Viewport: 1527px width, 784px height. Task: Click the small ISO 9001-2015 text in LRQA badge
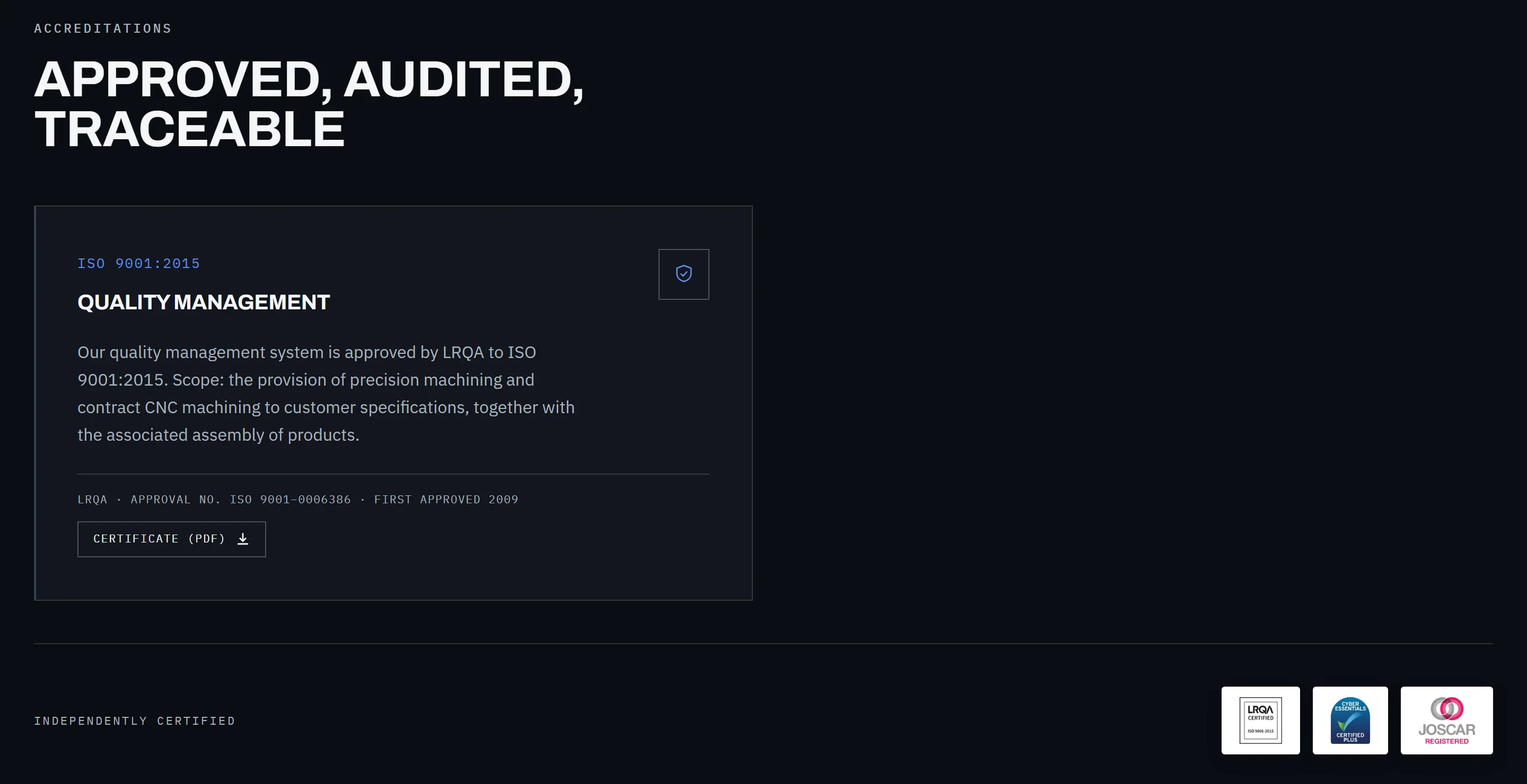(1260, 732)
